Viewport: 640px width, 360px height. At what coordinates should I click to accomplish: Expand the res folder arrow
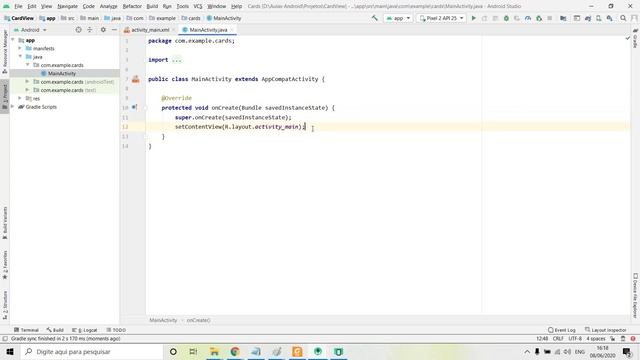tap(20, 98)
